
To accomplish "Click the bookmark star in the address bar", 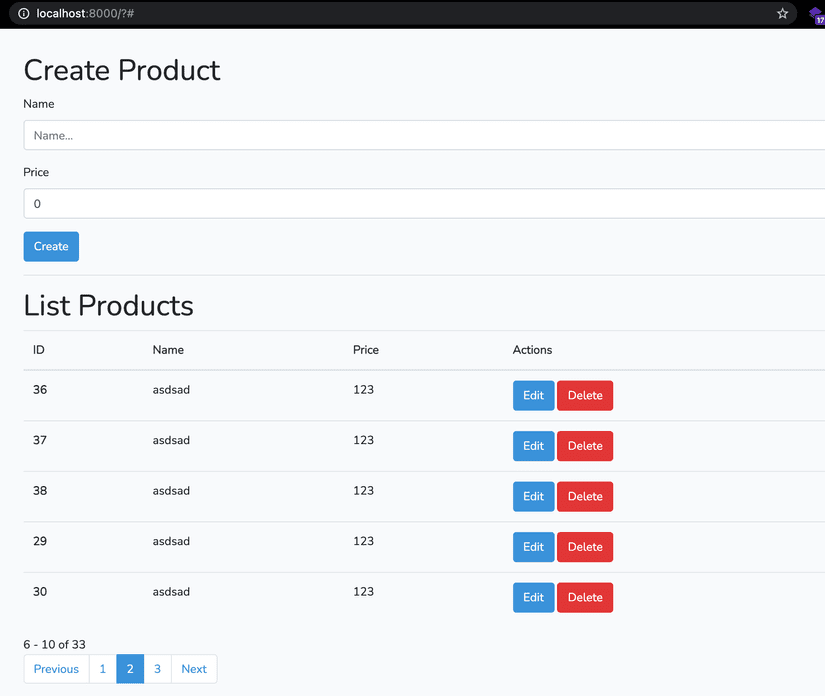I will 782,14.
